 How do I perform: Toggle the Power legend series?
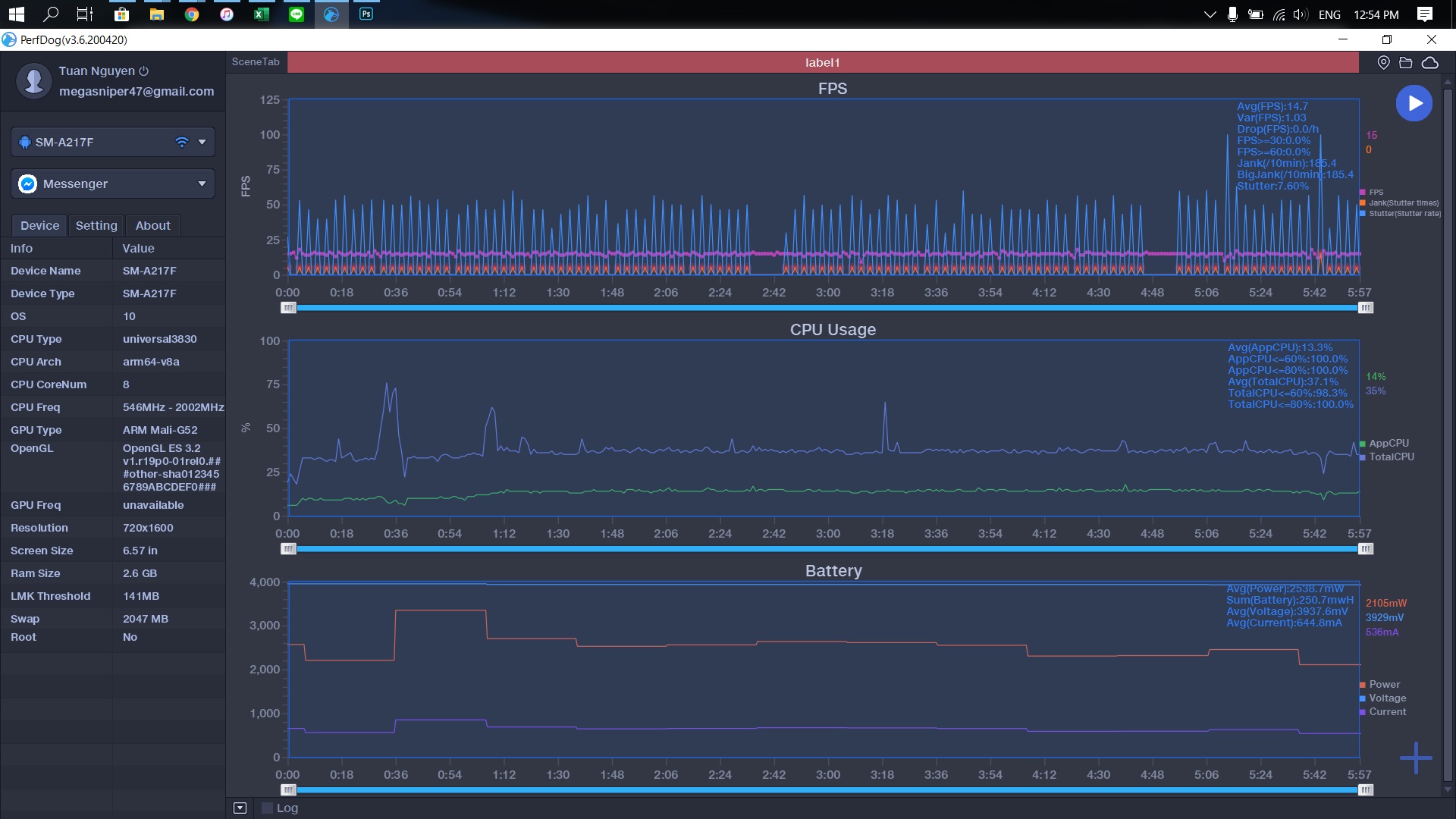click(x=1383, y=684)
